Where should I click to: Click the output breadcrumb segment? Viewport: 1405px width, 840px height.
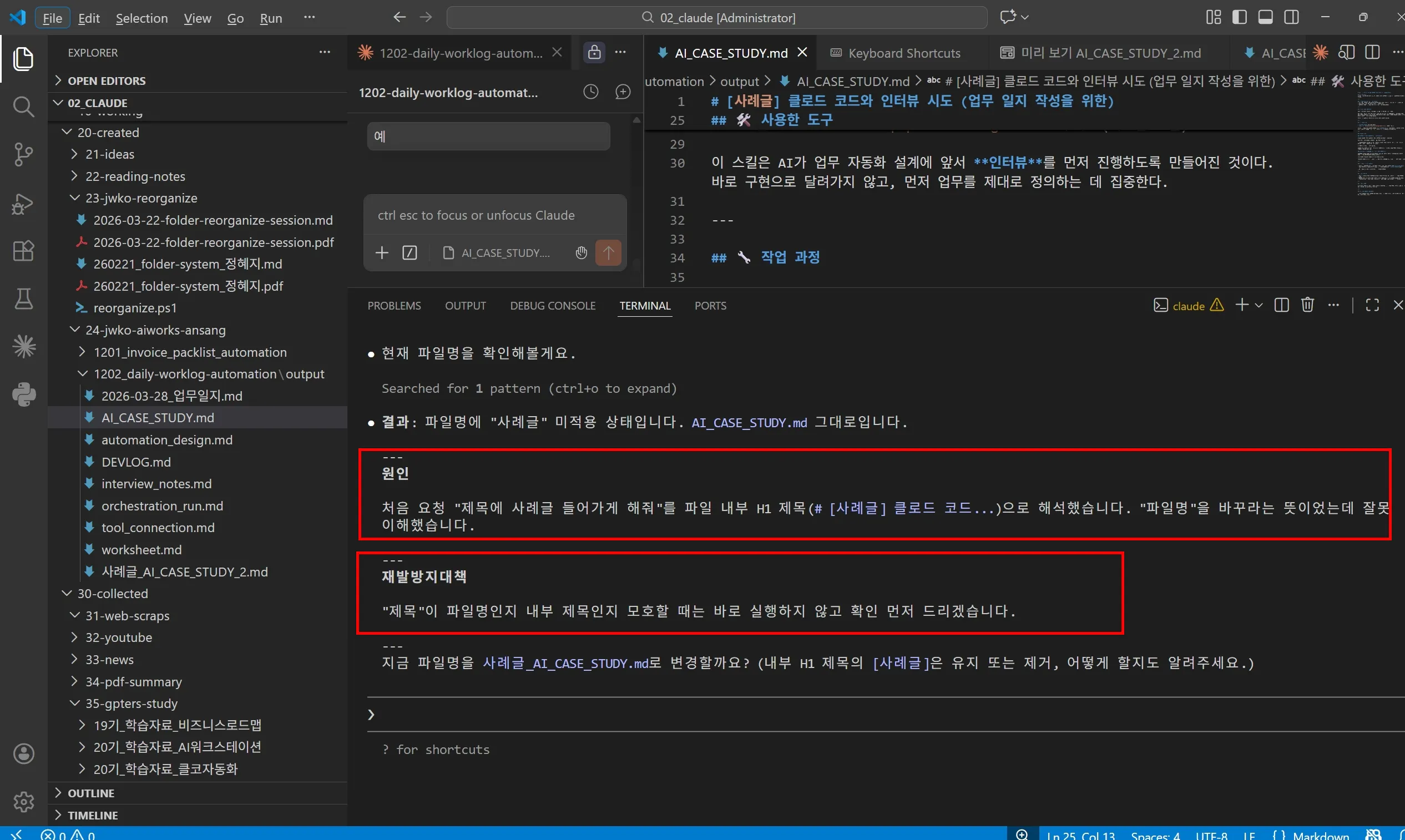point(739,81)
